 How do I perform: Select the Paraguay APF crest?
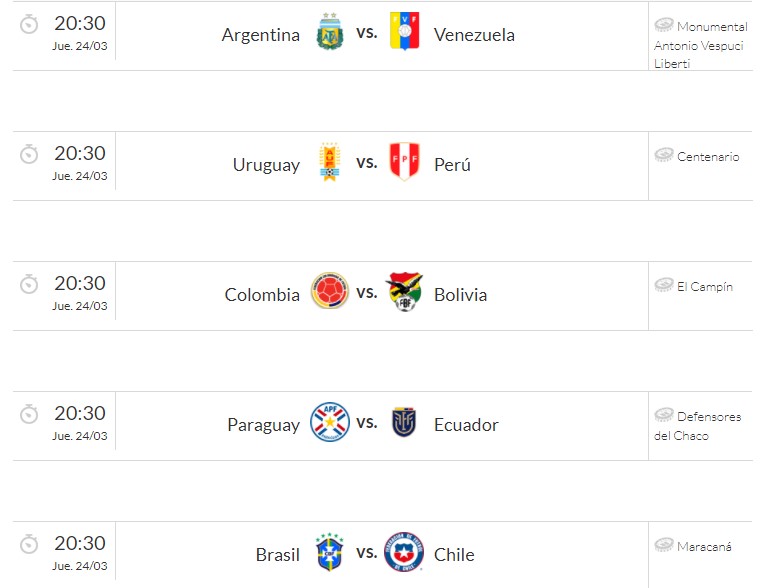click(329, 422)
